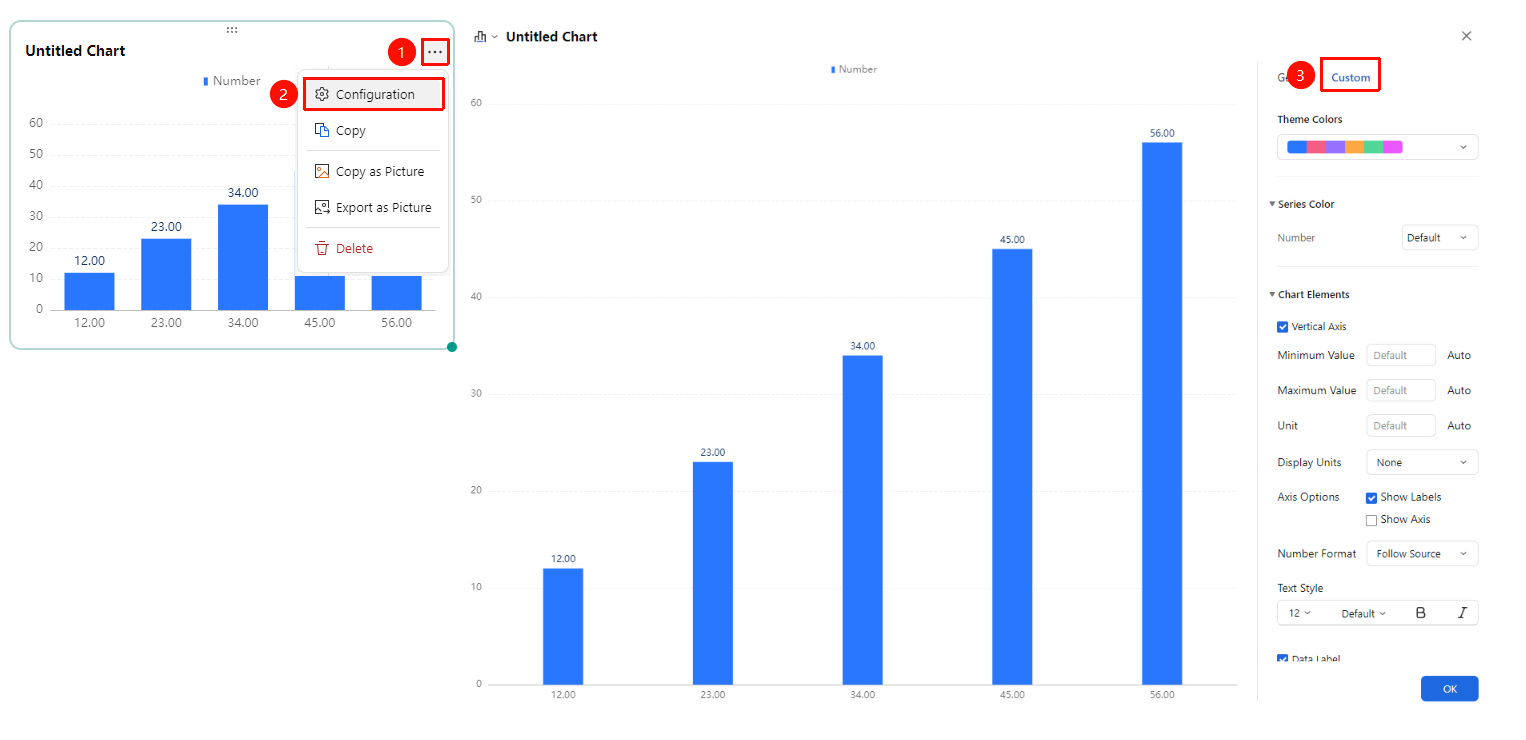Click the 45.00 bar in the large preview
The width and height of the screenshot is (1526, 740).
pos(1012,467)
